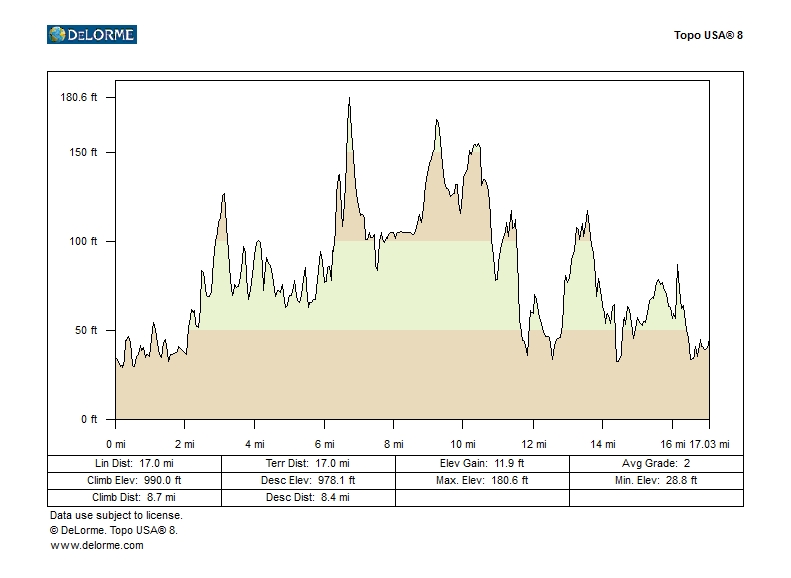Open the www.delorme.com link
The height and width of the screenshot is (578, 791).
[97, 545]
